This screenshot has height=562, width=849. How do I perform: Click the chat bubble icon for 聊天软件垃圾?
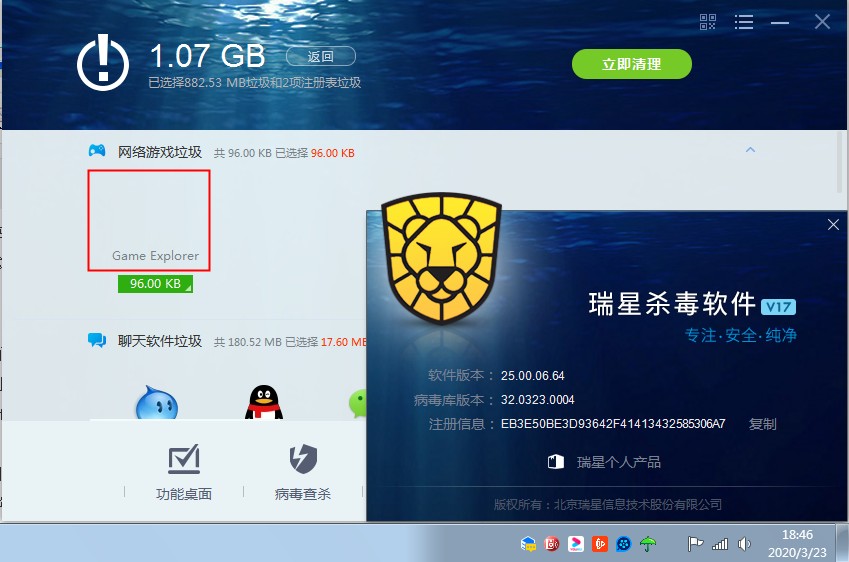click(x=97, y=340)
